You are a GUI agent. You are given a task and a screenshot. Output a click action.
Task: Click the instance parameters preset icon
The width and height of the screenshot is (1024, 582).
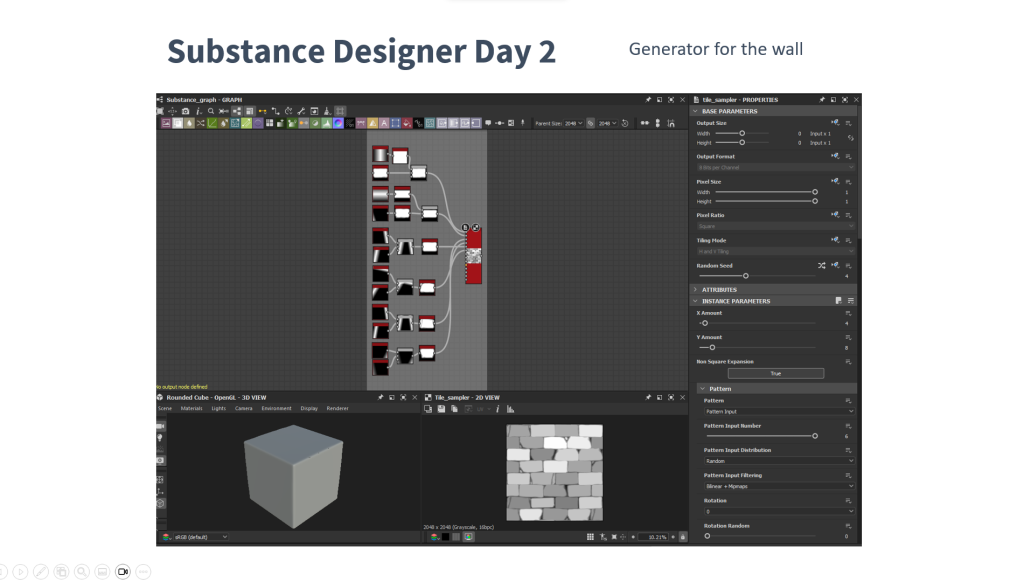pyautogui.click(x=839, y=301)
